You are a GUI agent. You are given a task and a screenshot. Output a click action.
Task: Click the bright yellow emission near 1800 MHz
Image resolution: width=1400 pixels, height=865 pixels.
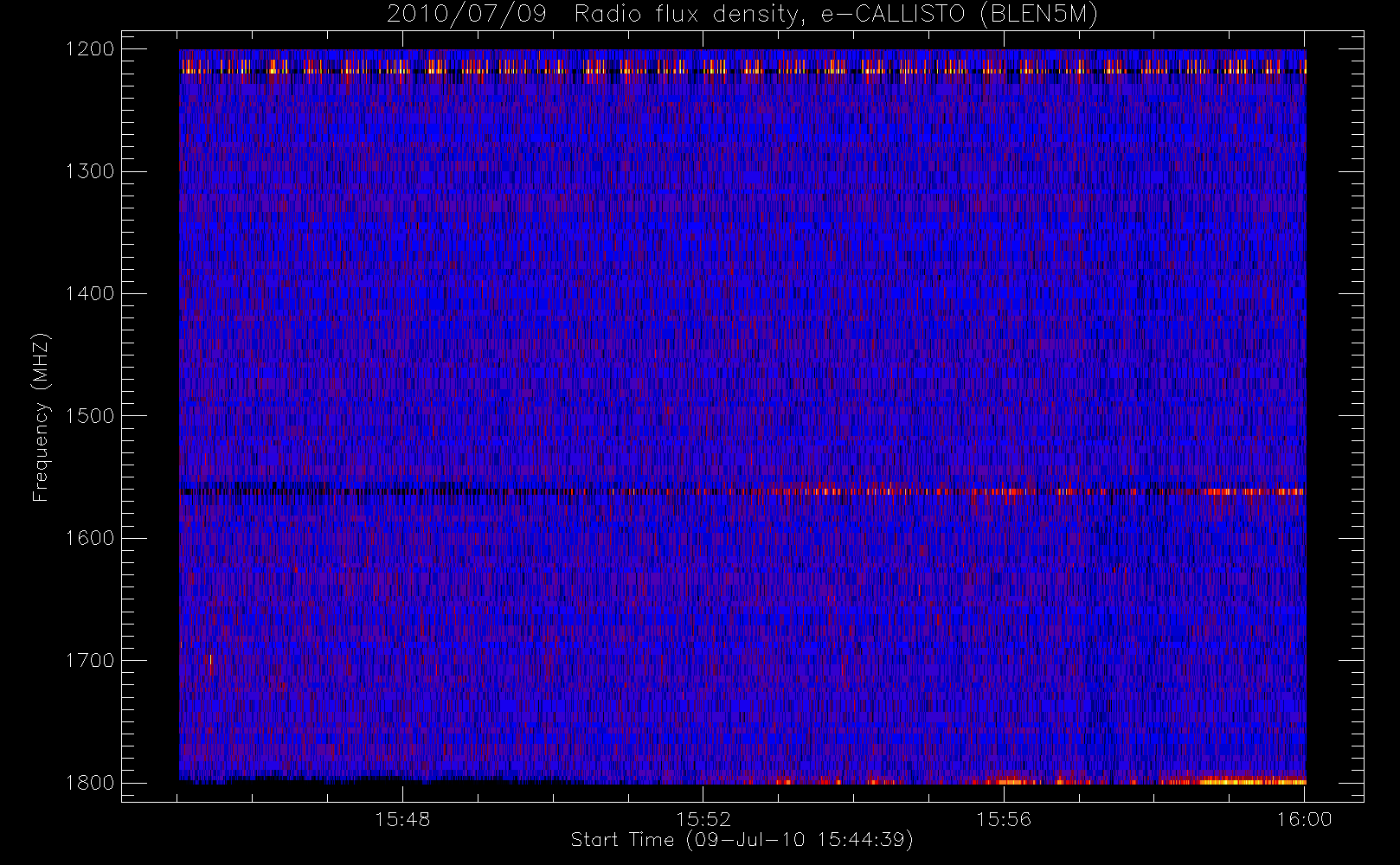(x=1253, y=781)
